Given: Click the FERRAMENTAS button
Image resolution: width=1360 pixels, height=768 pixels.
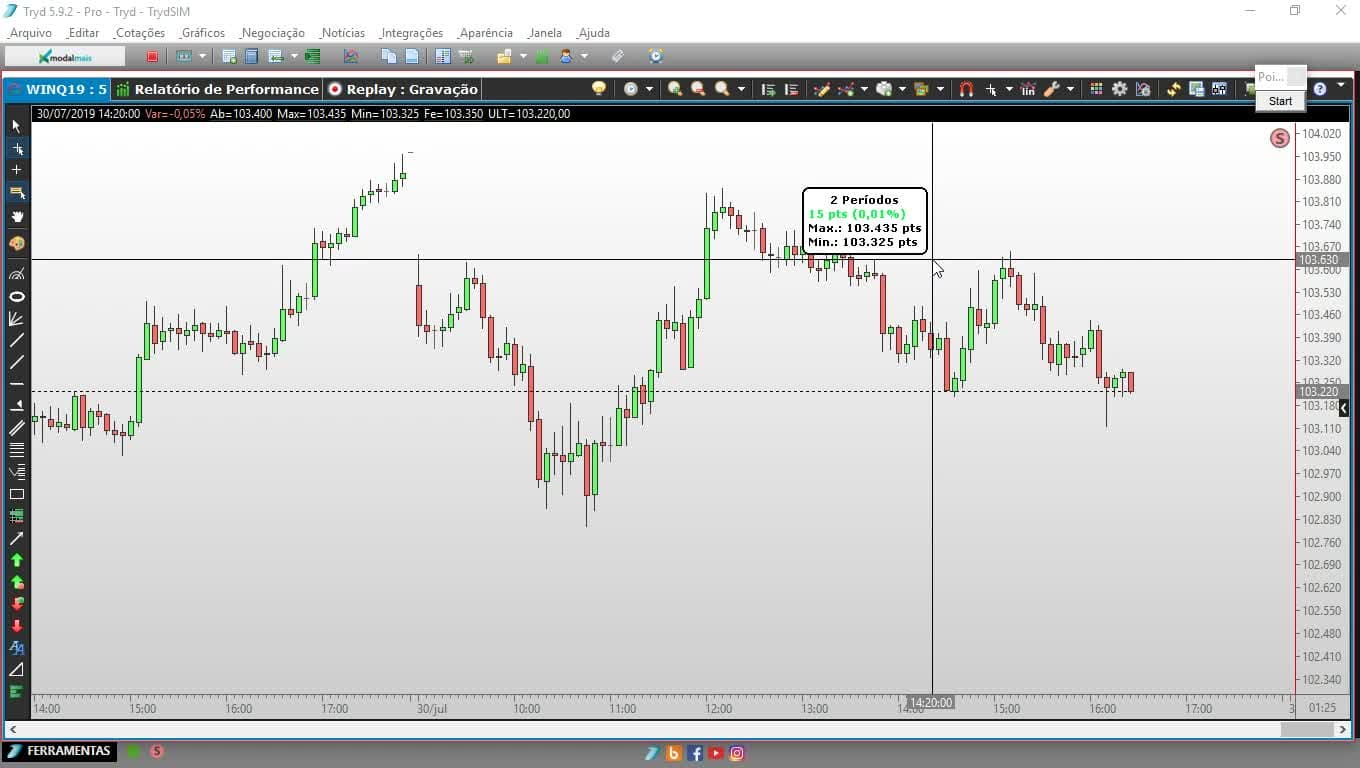Looking at the screenshot, I should pyautogui.click(x=58, y=751).
